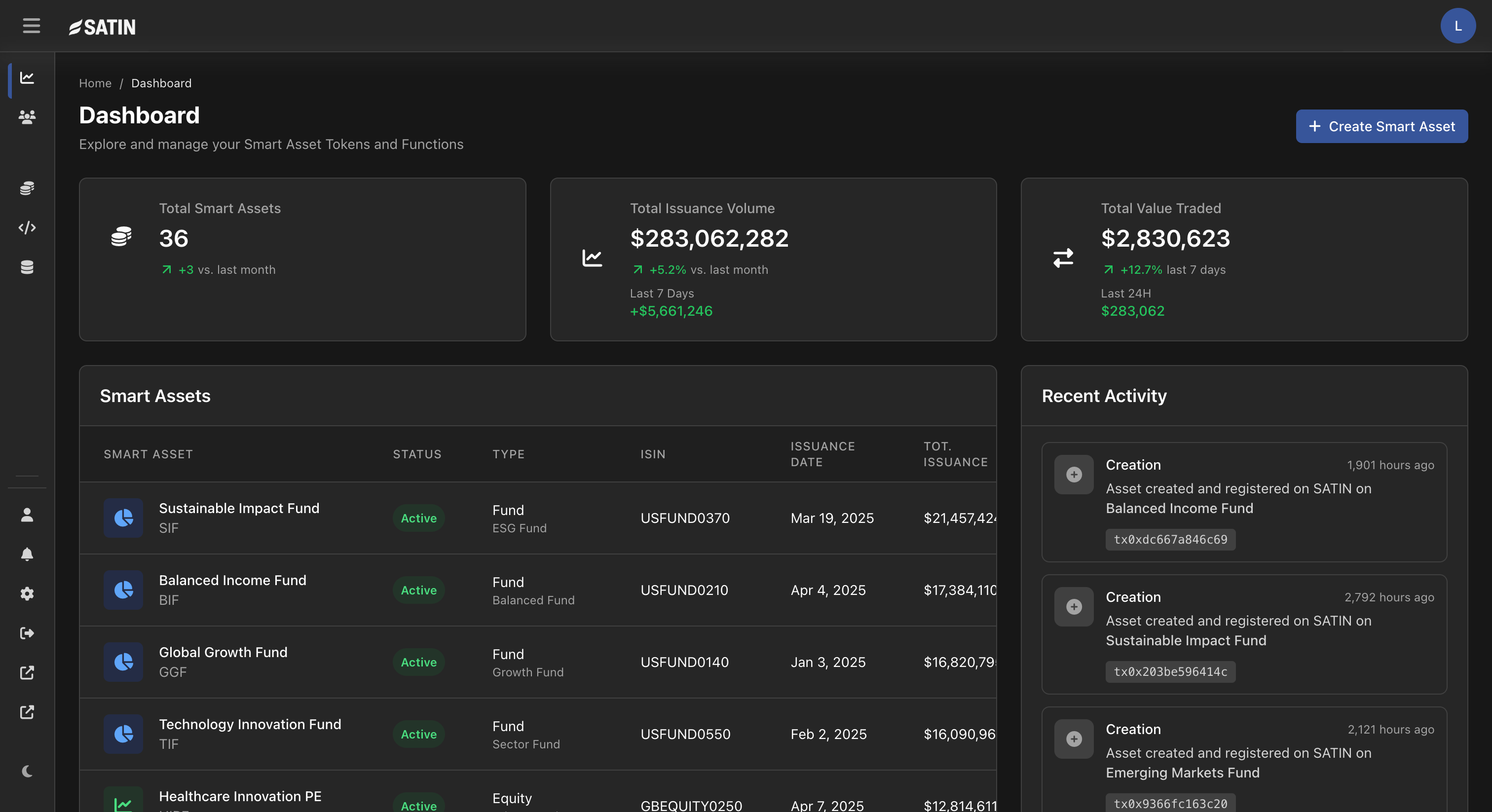Click the Recent Activity heading
Image resolution: width=1492 pixels, height=812 pixels.
(1104, 396)
